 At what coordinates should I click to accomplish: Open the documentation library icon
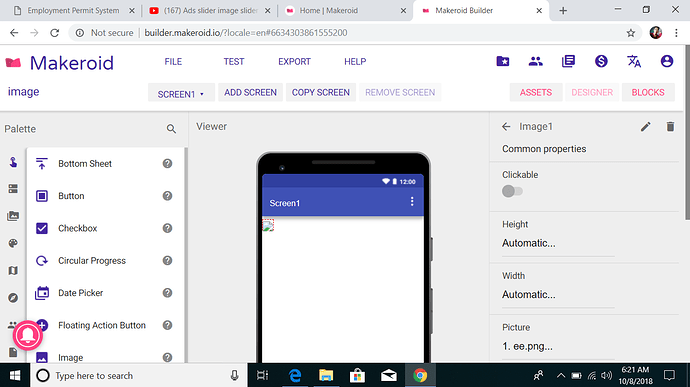pyautogui.click(x=568, y=61)
